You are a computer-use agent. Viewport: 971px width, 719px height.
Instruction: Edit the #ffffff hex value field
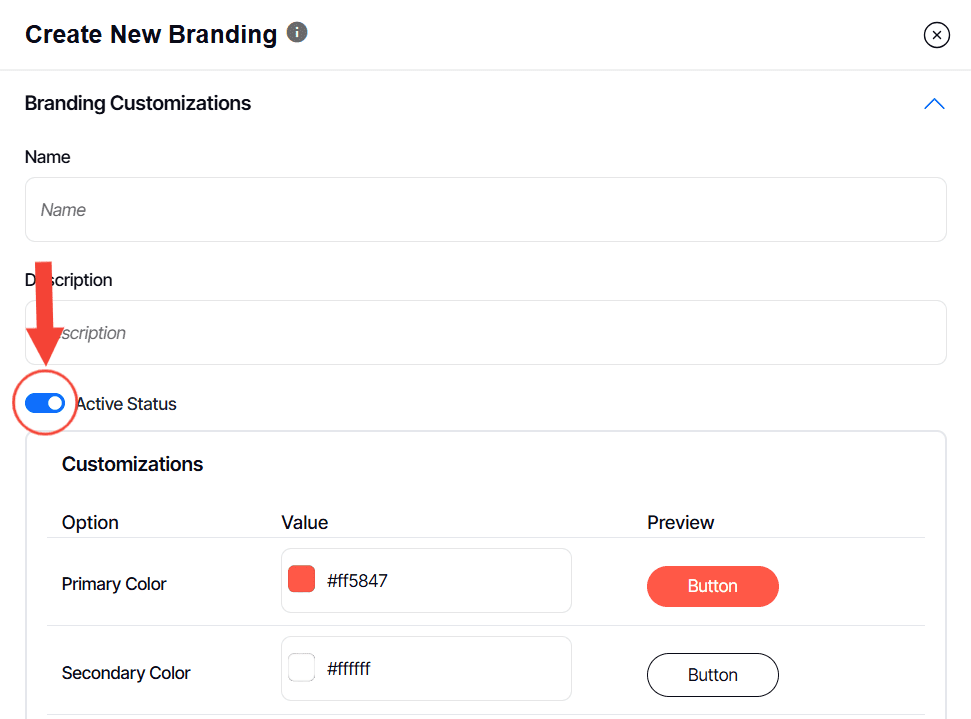[440, 668]
